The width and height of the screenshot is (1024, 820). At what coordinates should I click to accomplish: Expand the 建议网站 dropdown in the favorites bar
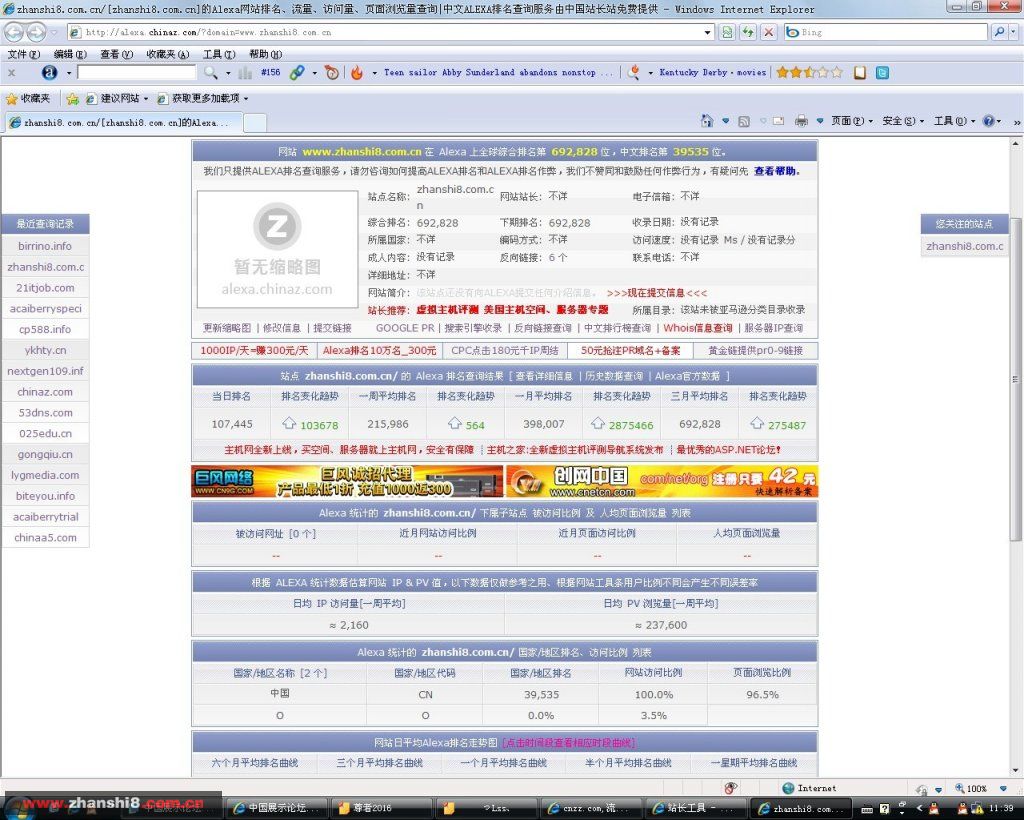pos(146,99)
